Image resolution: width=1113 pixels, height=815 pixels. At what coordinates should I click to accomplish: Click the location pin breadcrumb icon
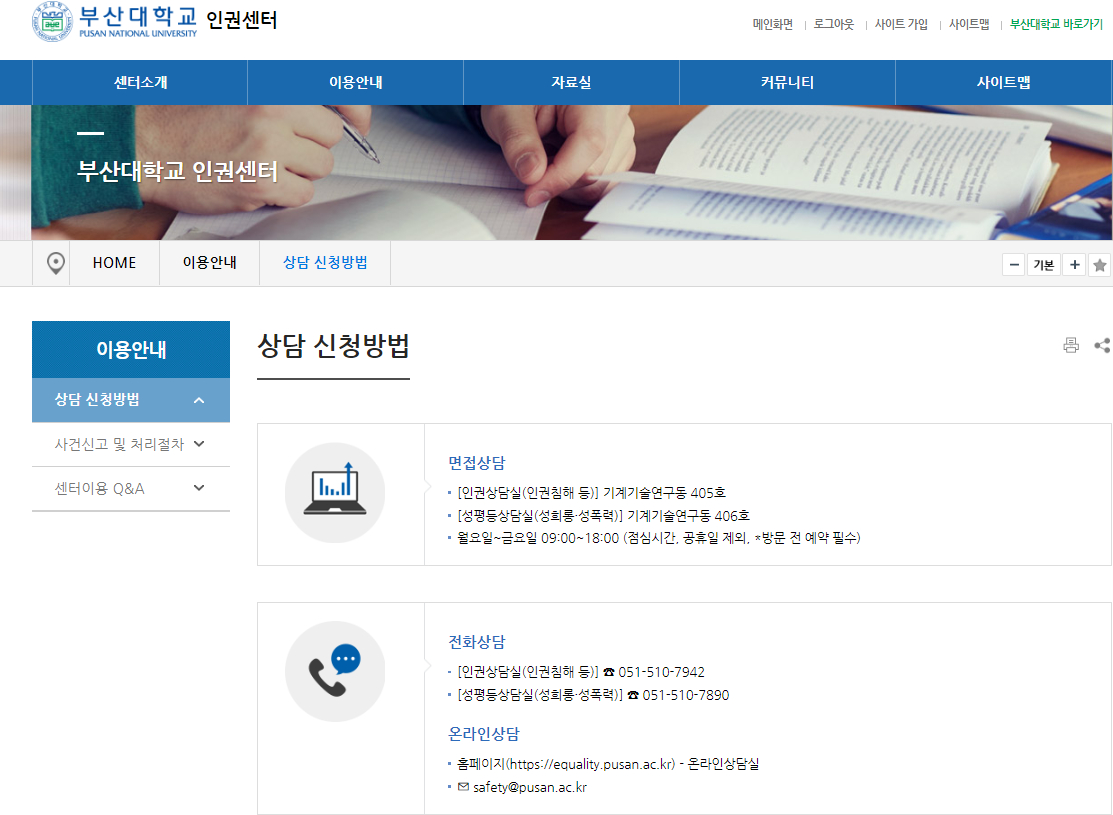[x=55, y=263]
